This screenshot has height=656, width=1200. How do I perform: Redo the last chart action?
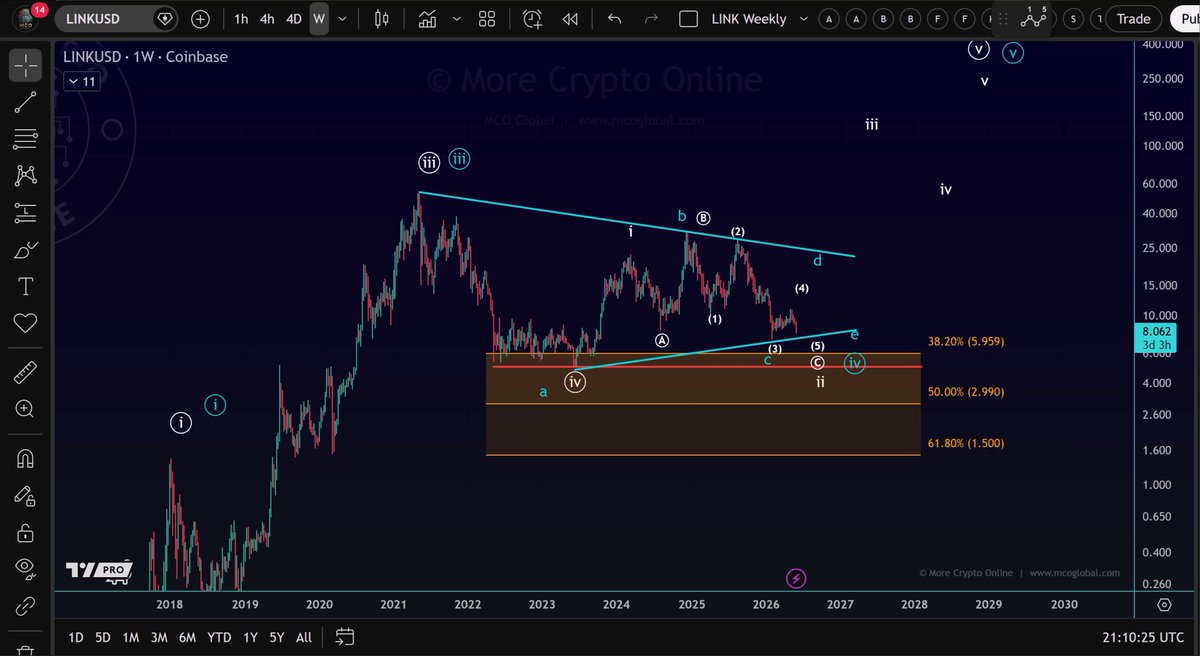pyautogui.click(x=650, y=19)
